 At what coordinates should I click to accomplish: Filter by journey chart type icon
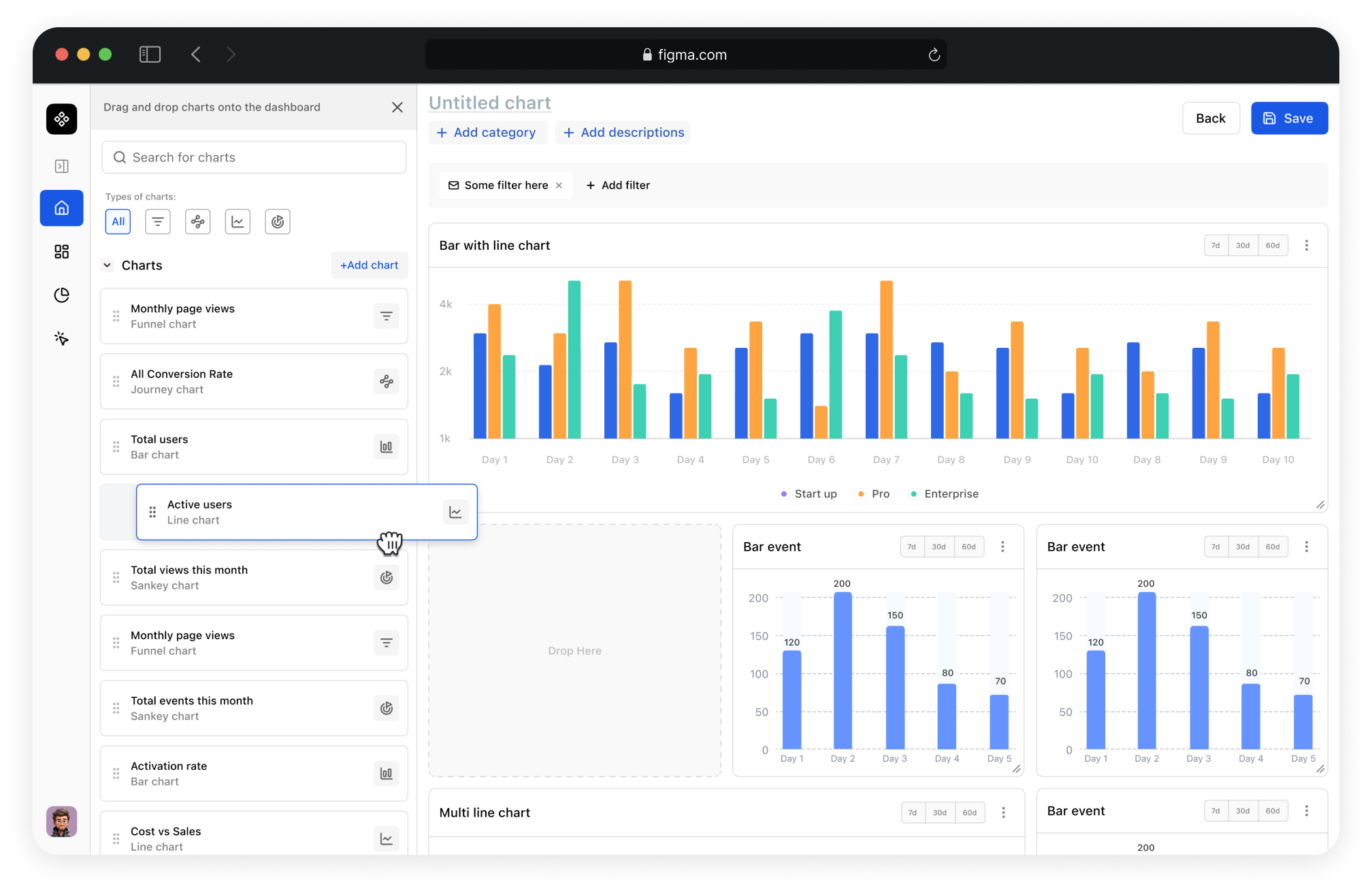[x=197, y=221]
